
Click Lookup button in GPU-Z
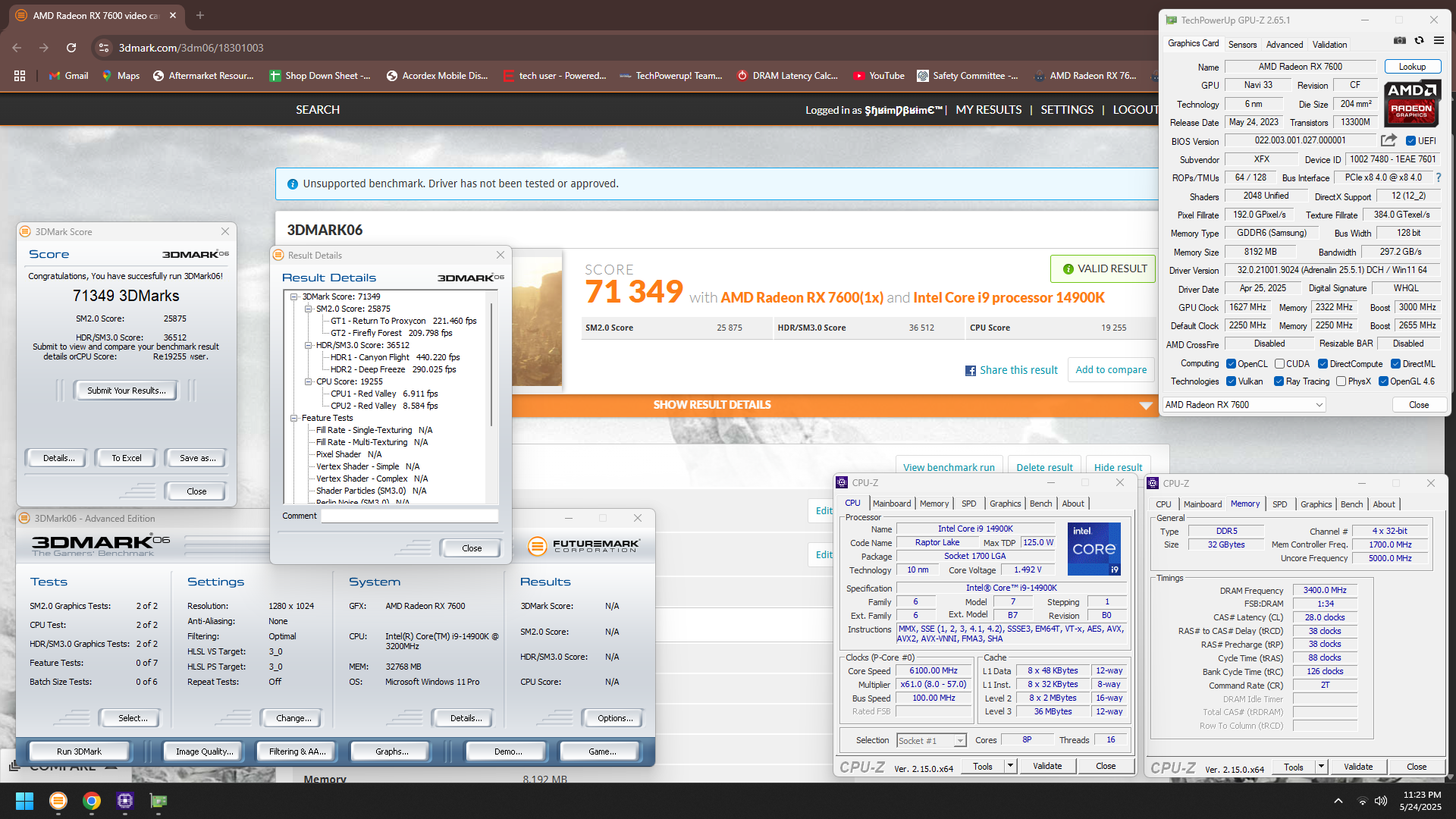1412,67
